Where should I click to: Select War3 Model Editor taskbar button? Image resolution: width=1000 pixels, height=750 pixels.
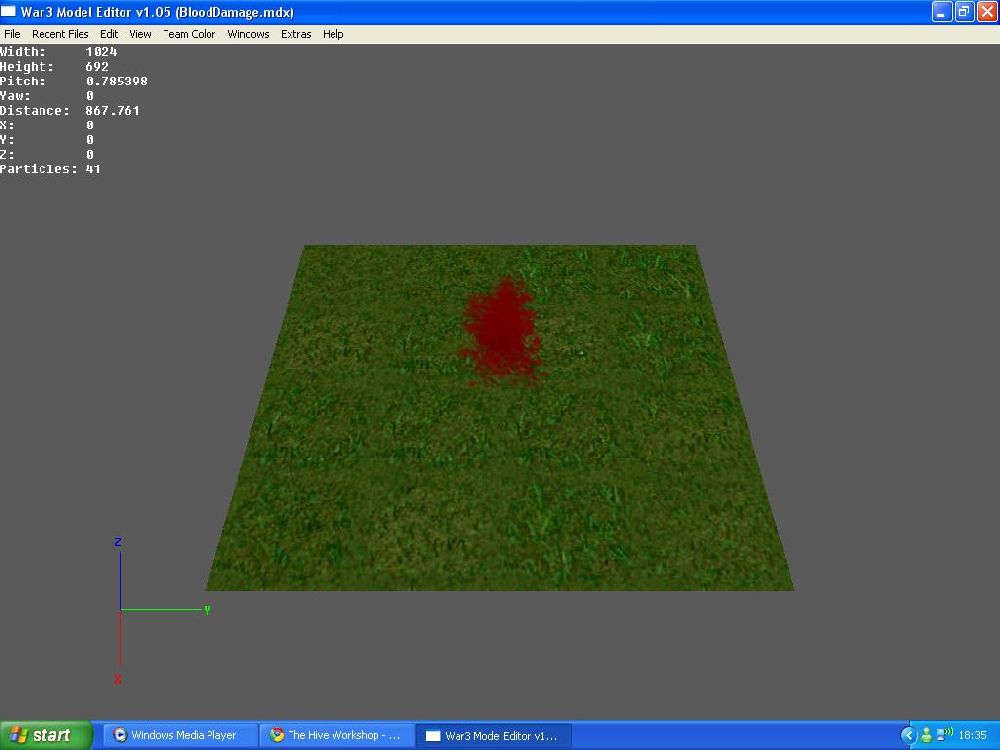494,735
